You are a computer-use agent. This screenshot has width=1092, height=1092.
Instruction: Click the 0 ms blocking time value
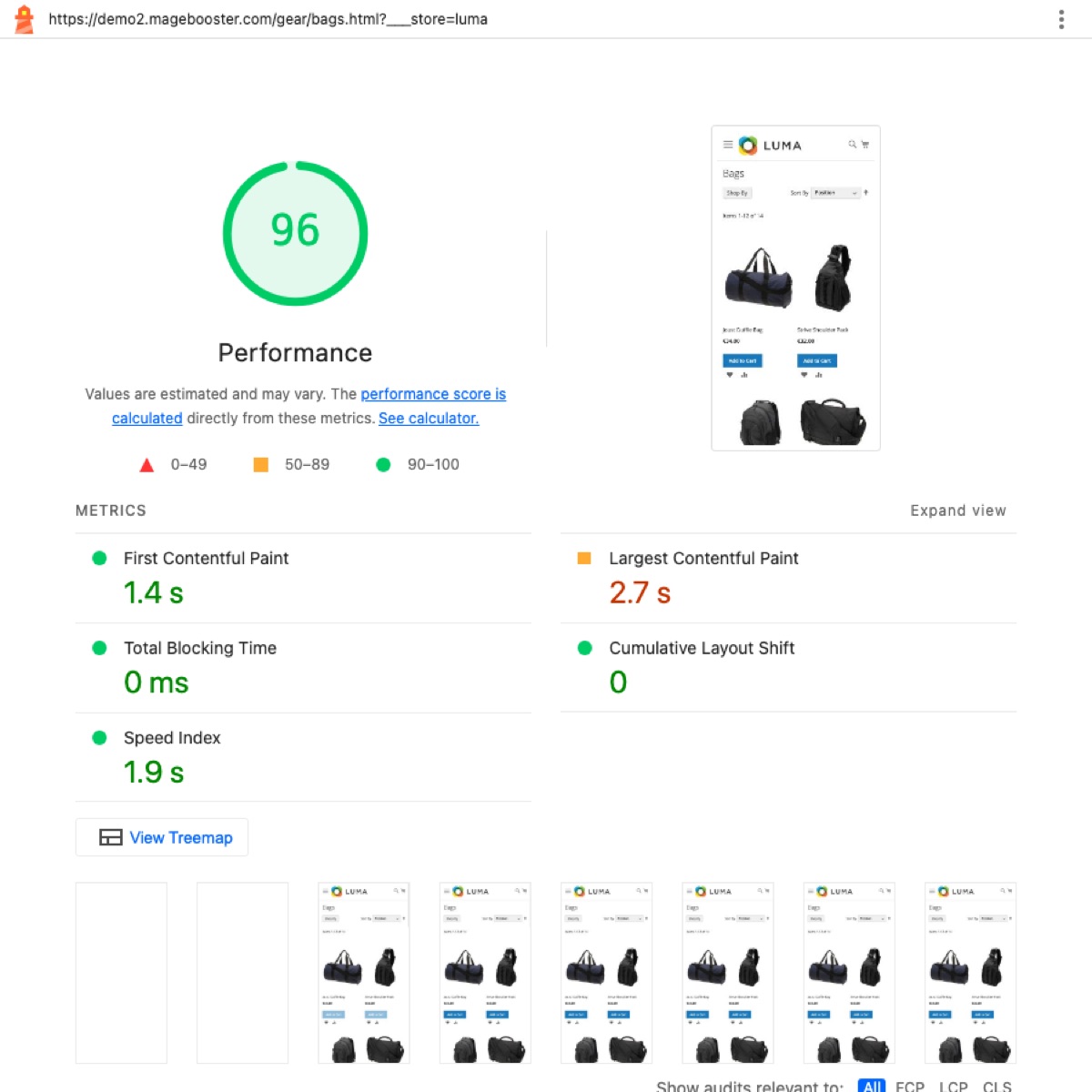(157, 682)
